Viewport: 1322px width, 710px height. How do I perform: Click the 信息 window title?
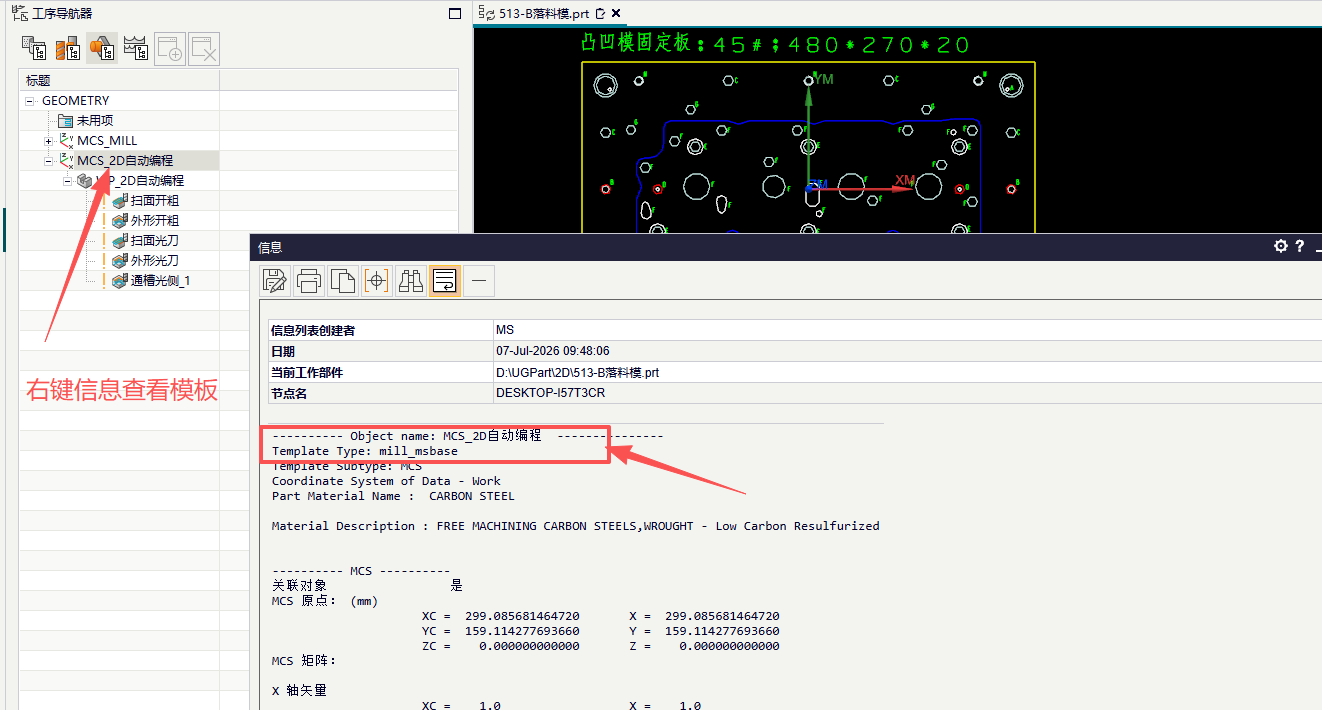[270, 247]
